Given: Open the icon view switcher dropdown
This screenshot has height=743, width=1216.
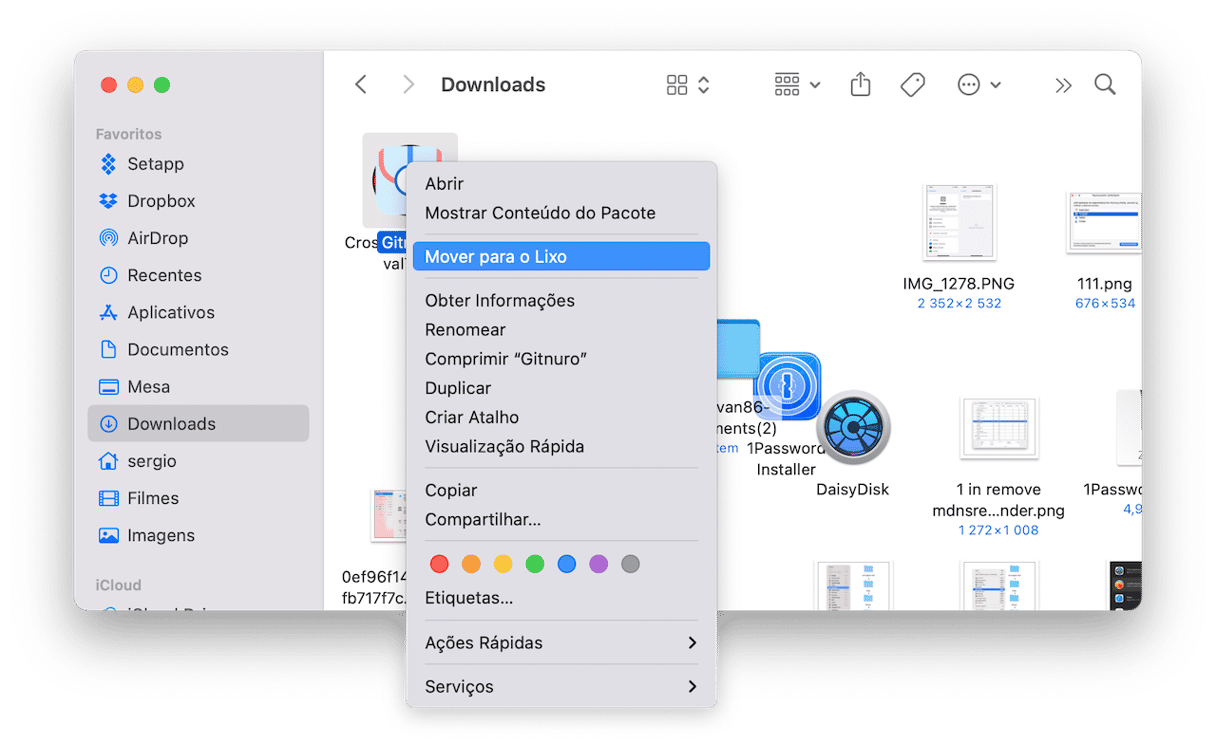Looking at the screenshot, I should click(x=688, y=85).
